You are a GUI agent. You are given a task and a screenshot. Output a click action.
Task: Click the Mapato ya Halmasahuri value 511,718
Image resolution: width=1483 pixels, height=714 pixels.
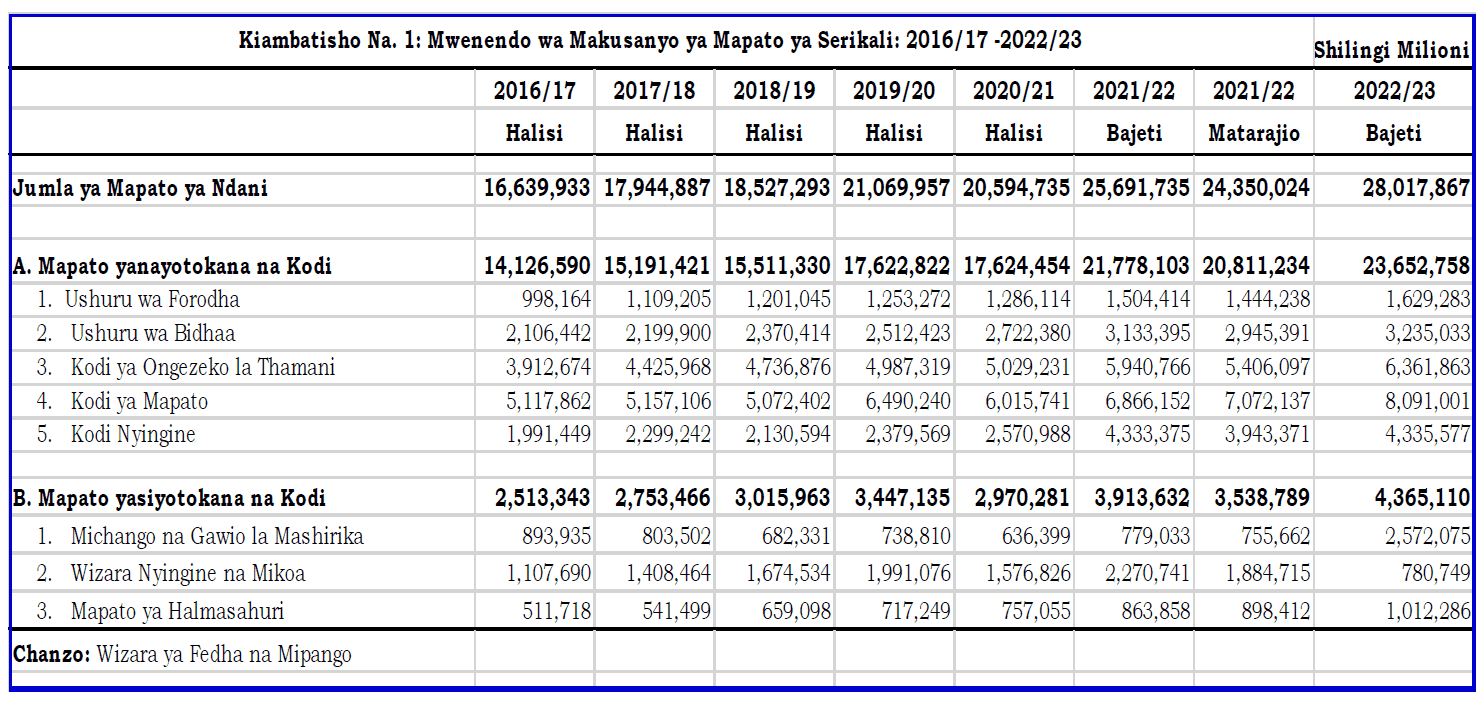(x=556, y=610)
